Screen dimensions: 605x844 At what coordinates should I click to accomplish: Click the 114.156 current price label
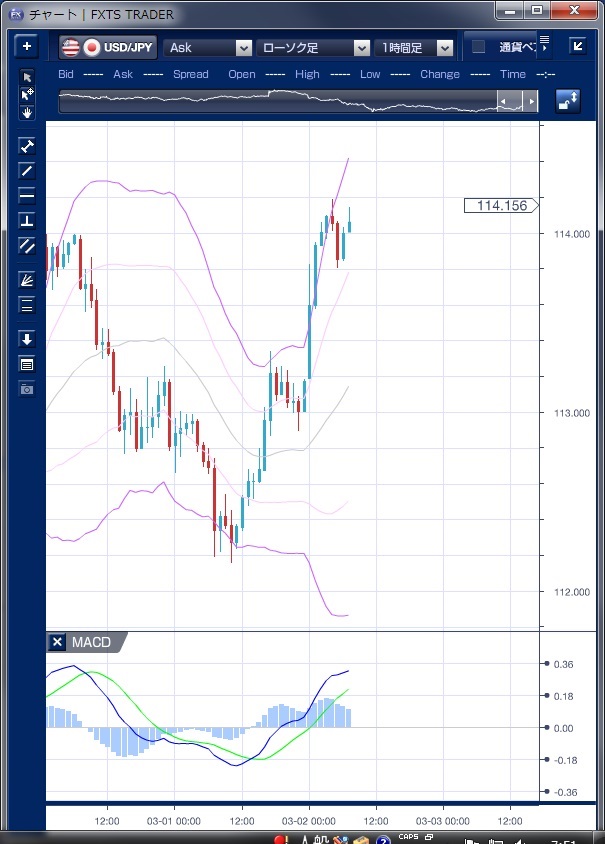[x=500, y=205]
